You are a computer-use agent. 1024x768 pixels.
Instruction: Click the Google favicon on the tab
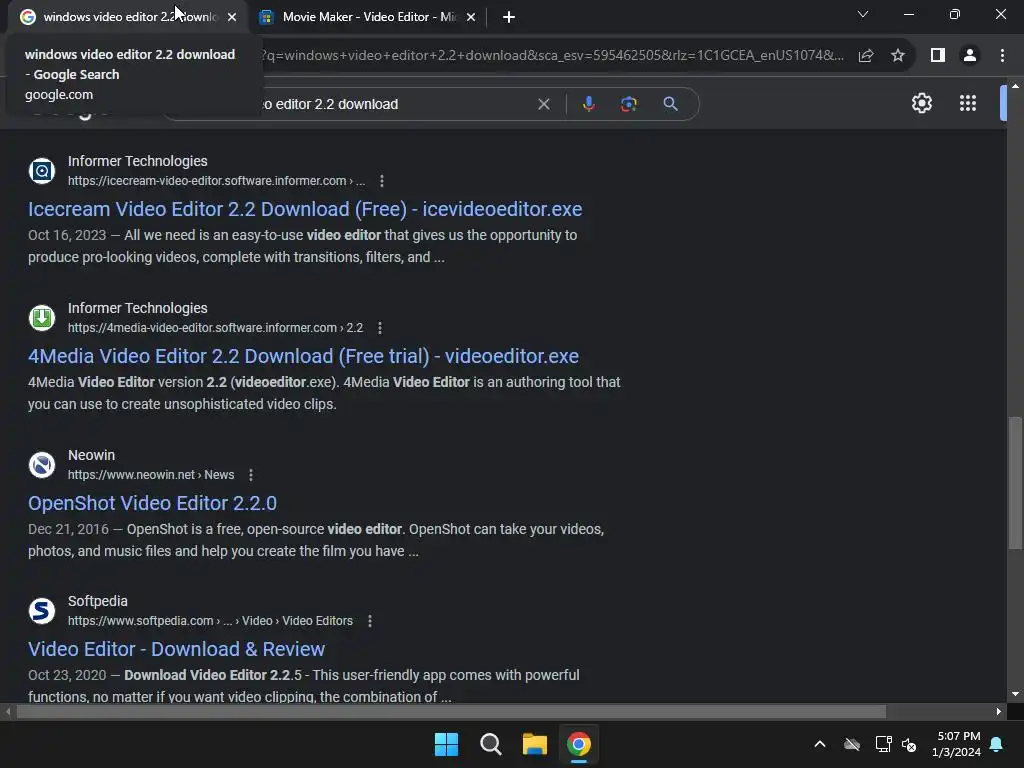pos(27,17)
